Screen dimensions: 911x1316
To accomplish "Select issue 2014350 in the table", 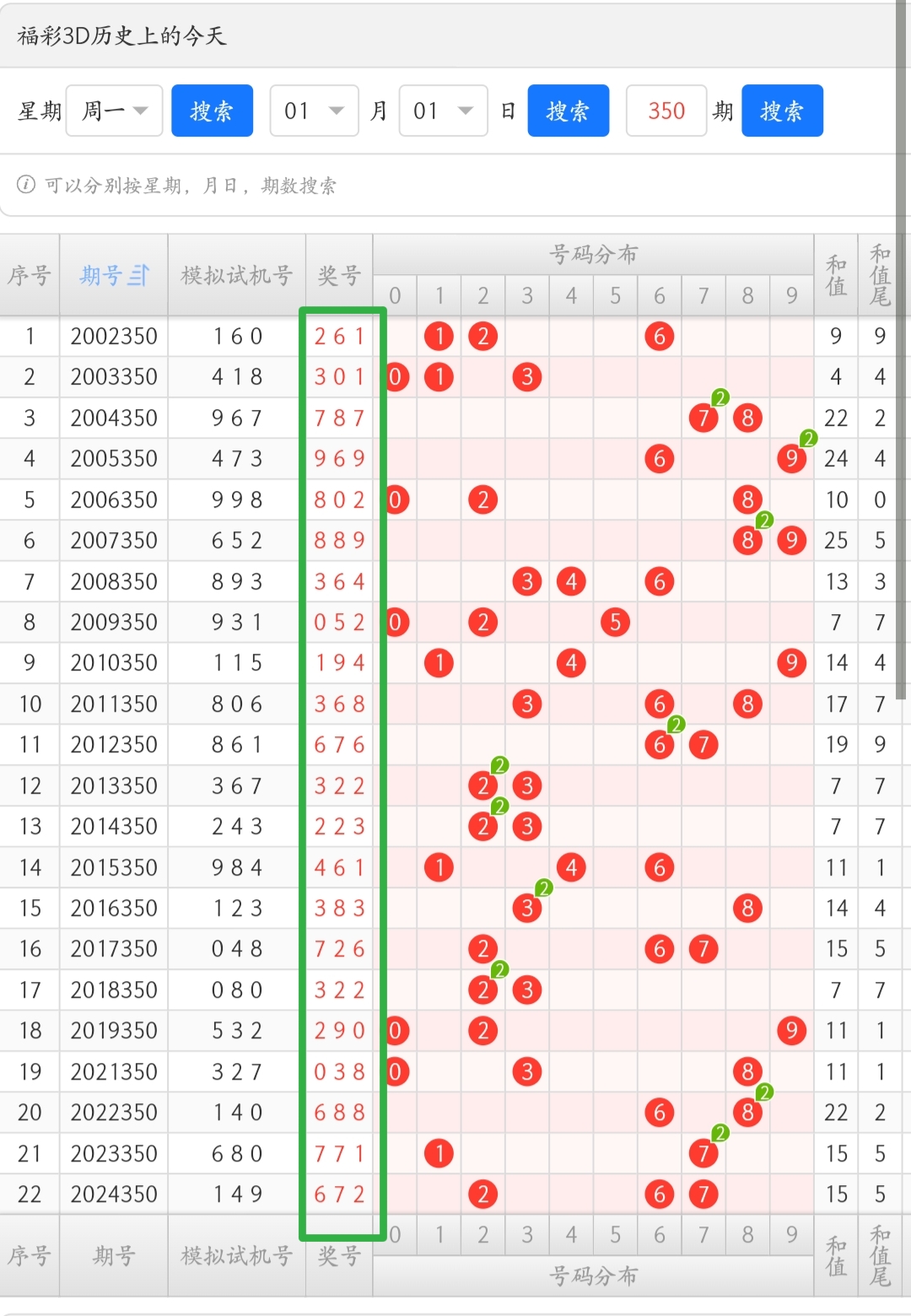I will [114, 826].
